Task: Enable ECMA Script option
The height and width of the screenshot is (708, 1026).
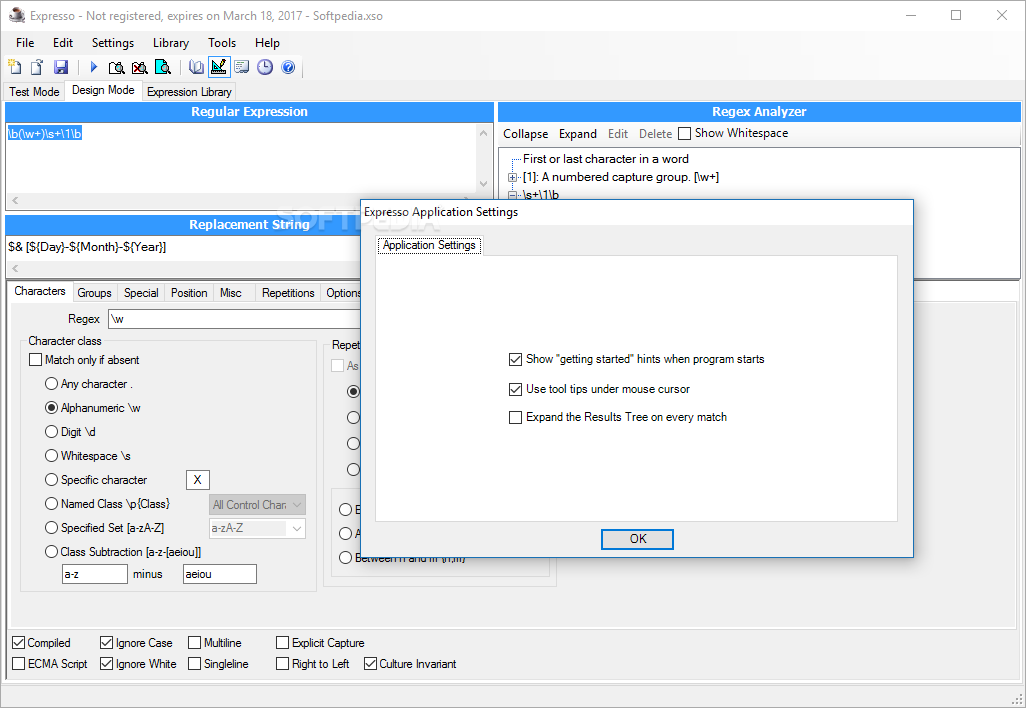Action: [x=18, y=664]
